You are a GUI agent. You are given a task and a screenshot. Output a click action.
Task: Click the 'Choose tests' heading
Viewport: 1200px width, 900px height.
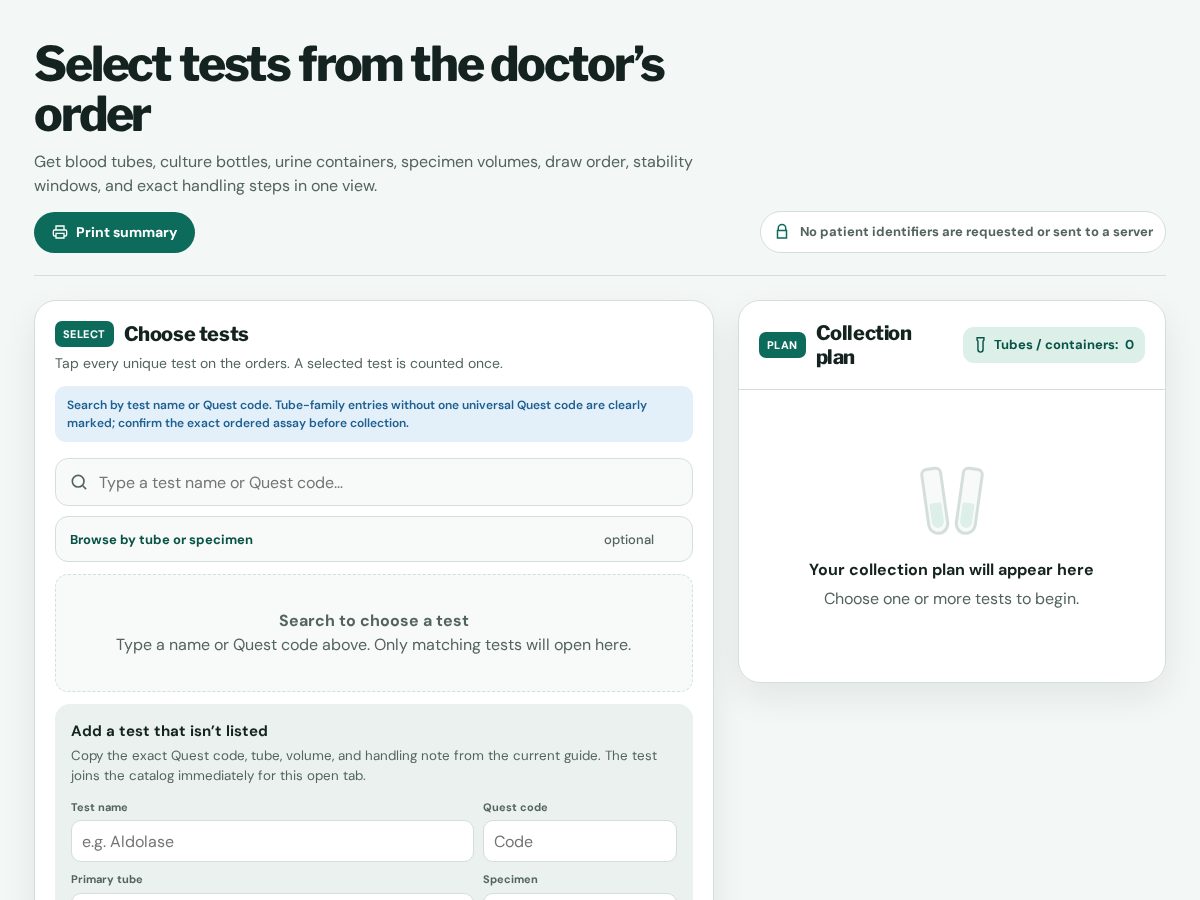(x=186, y=334)
